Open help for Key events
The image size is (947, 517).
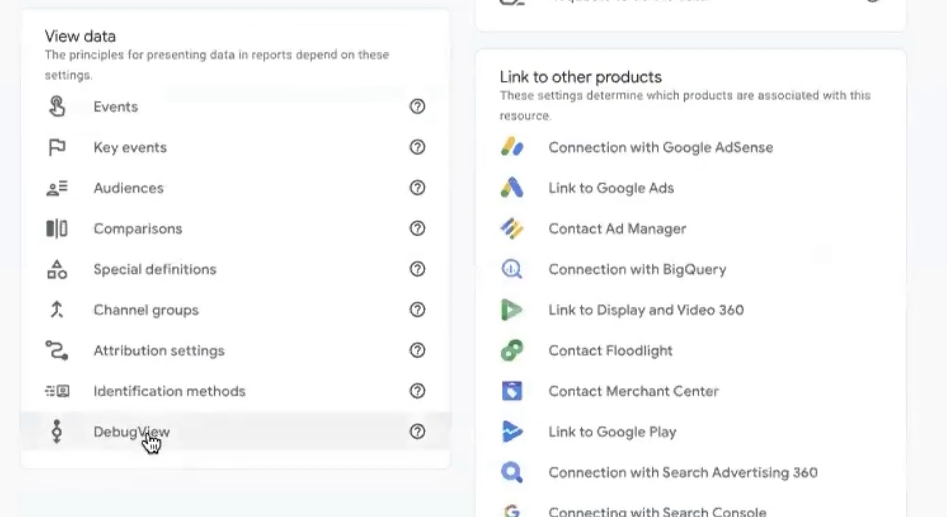(417, 147)
